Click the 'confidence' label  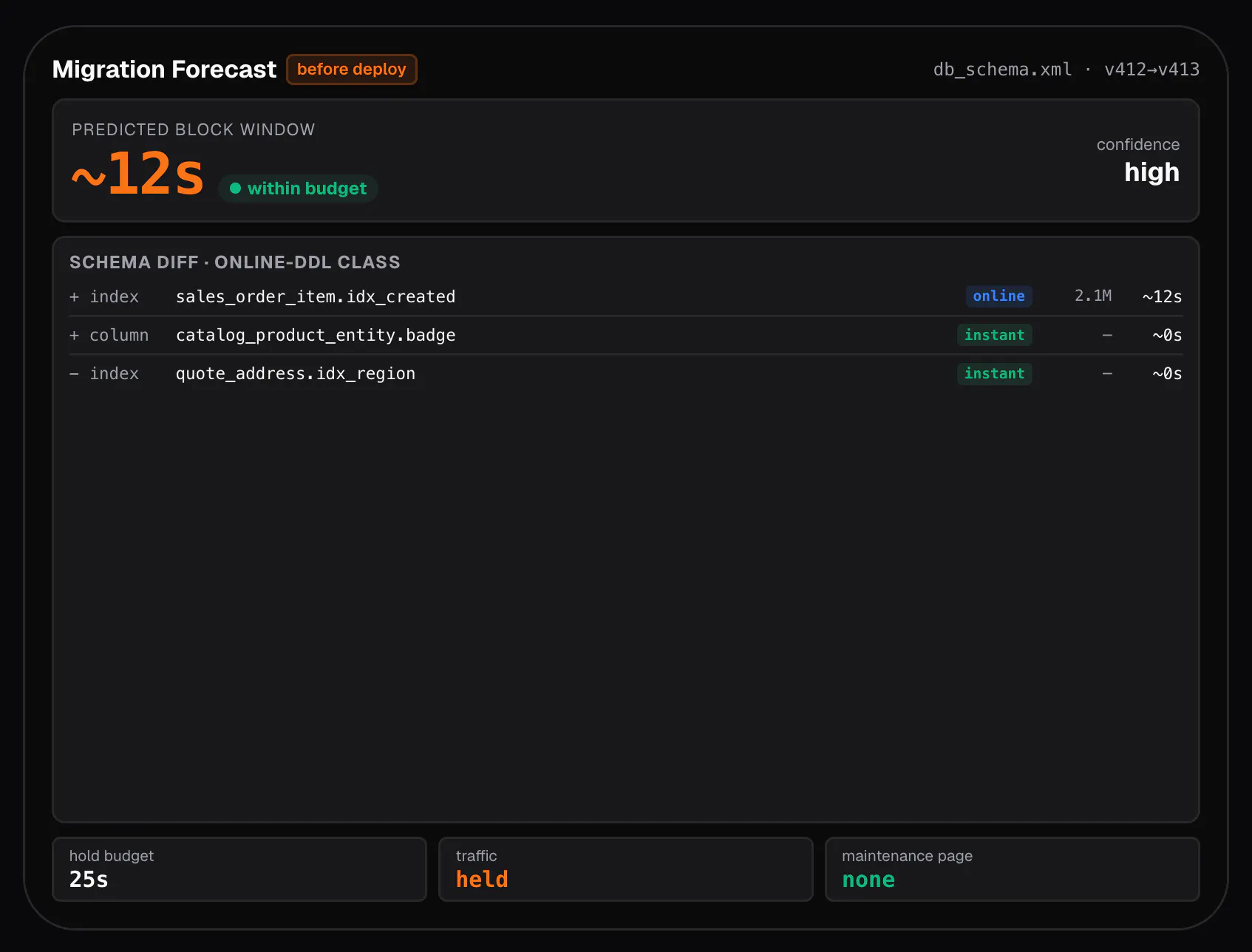(x=1137, y=145)
